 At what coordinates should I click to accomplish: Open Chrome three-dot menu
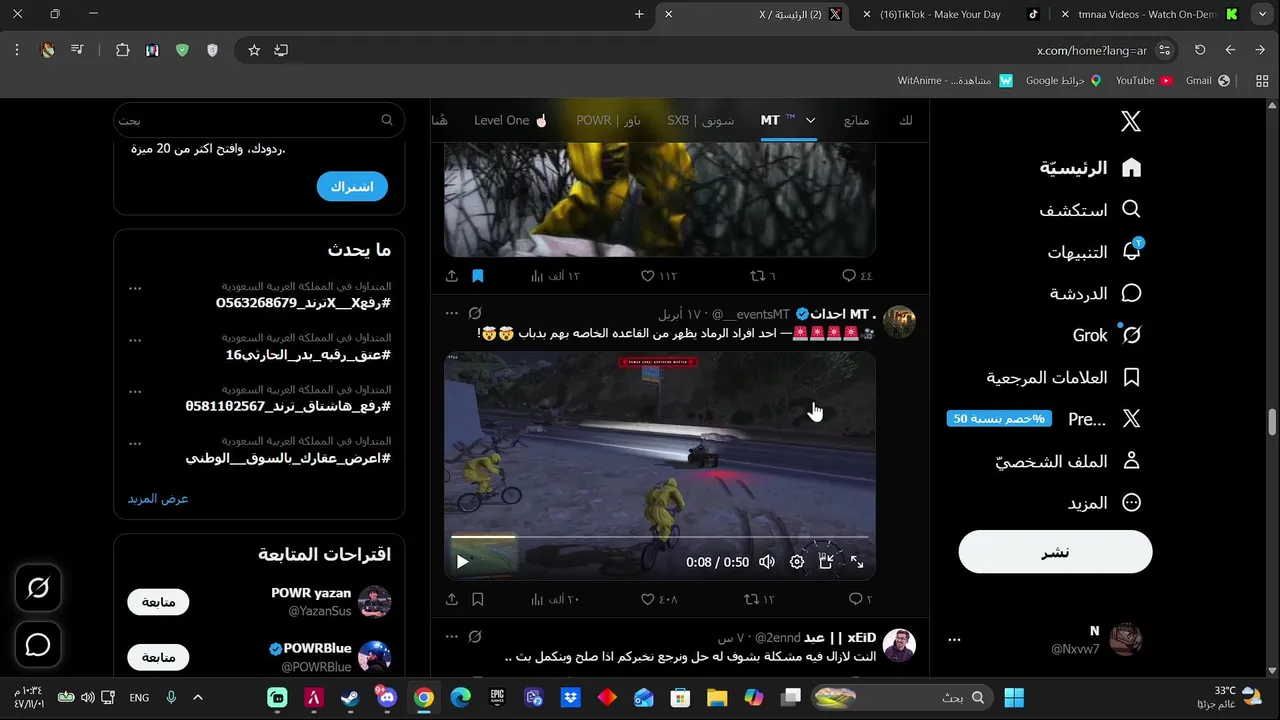click(x=17, y=50)
